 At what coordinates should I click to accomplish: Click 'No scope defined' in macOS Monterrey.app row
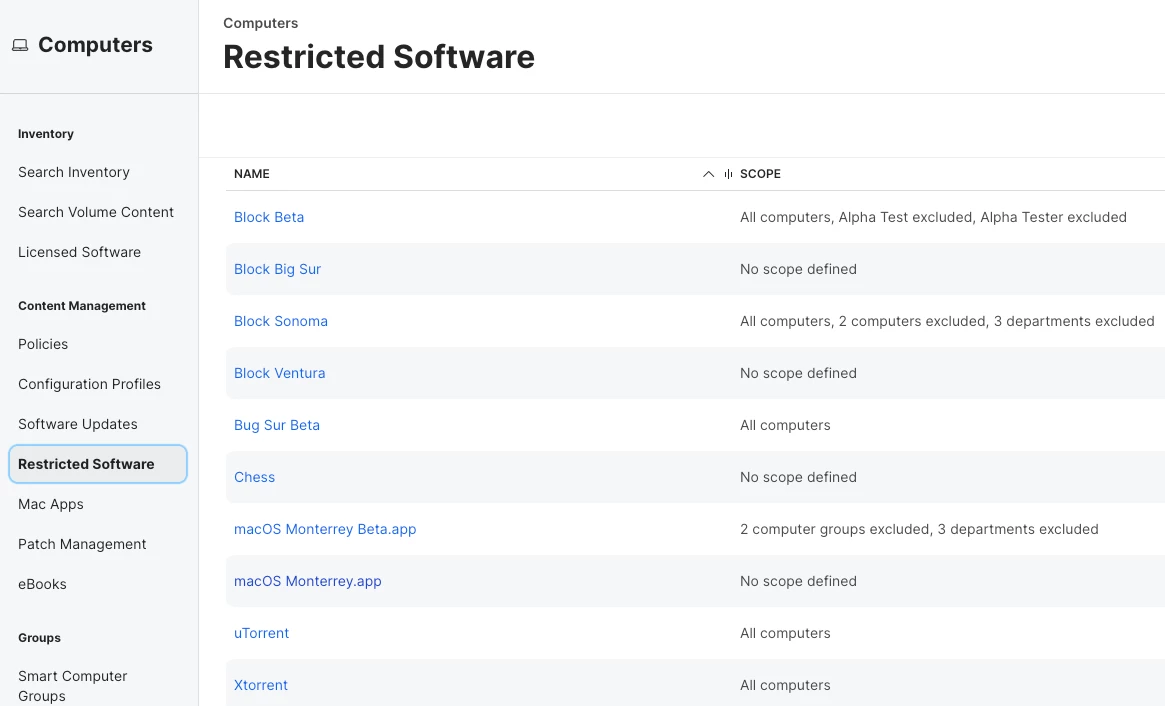coord(798,581)
